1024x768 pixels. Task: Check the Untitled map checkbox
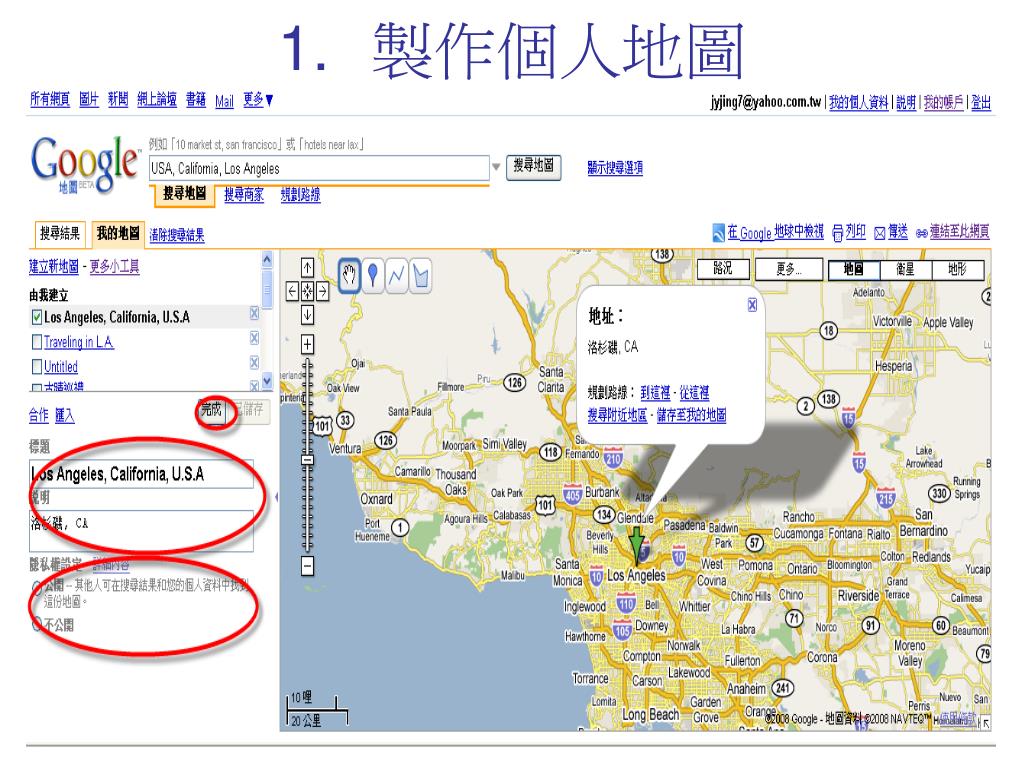coord(37,366)
